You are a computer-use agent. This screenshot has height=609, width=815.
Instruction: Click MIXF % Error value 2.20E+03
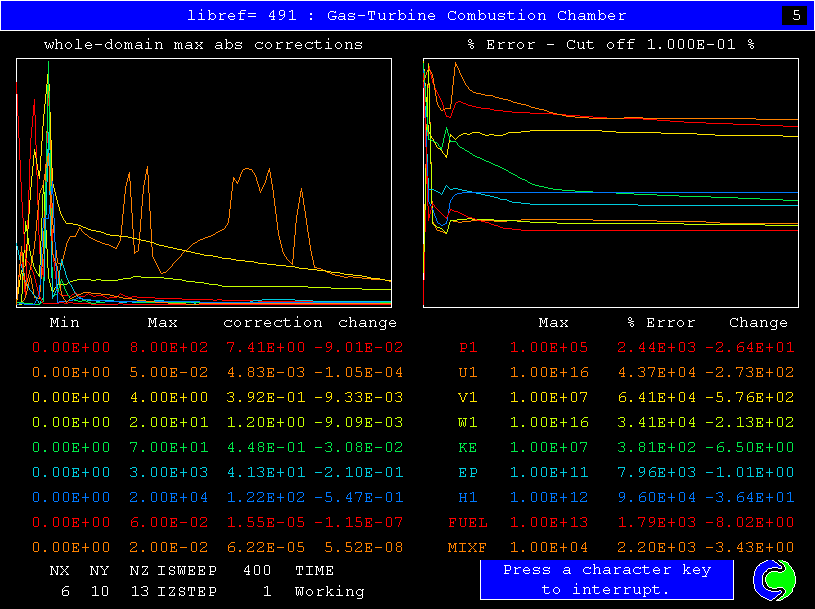click(656, 547)
